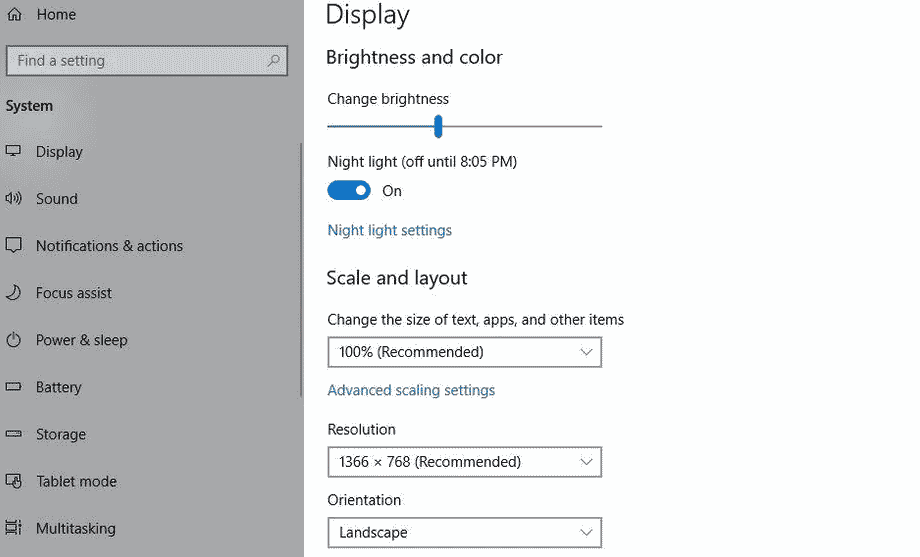Click the Display monitor icon
Image resolution: width=920 pixels, height=557 pixels.
tap(13, 151)
